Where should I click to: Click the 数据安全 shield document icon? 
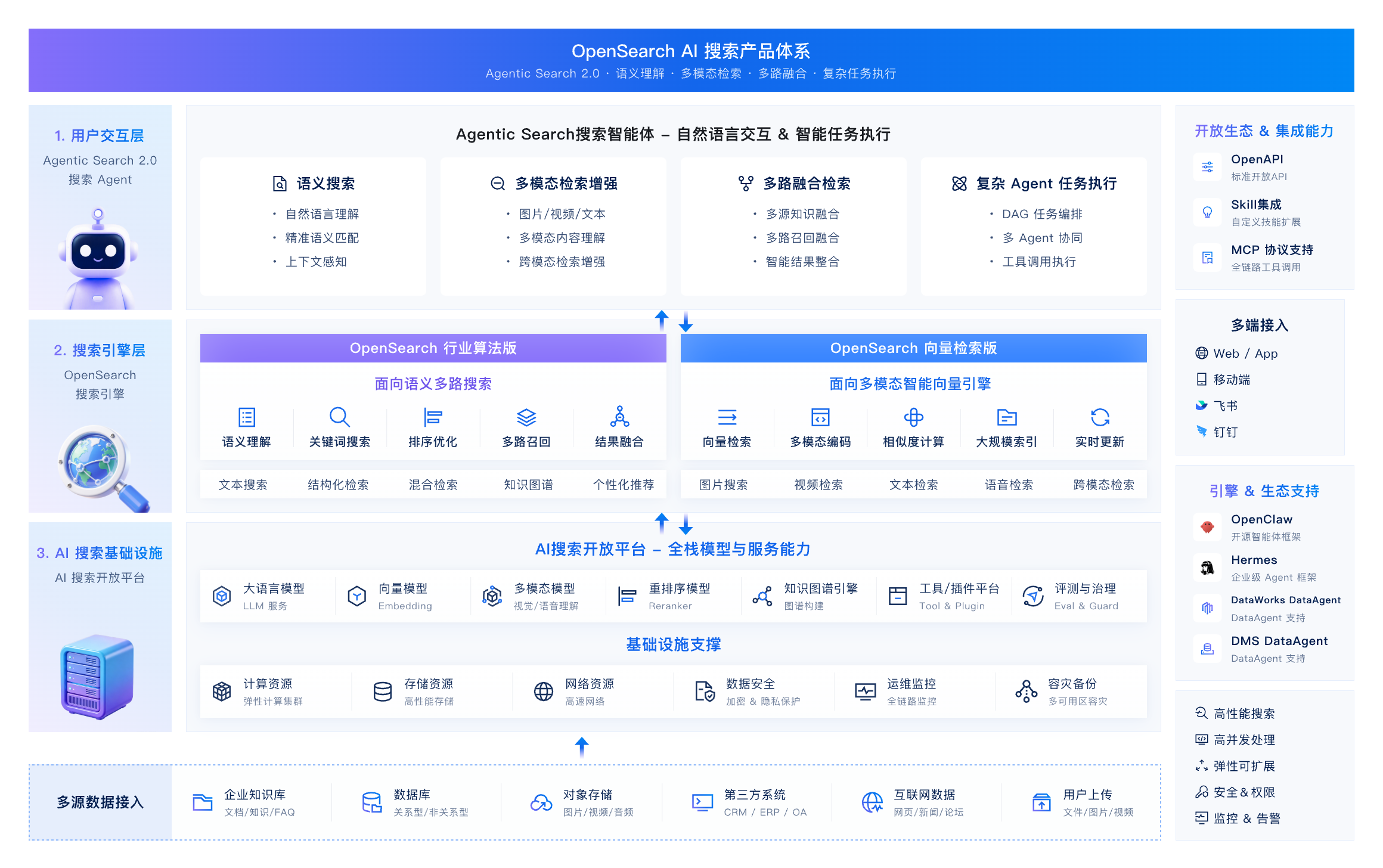pos(705,692)
